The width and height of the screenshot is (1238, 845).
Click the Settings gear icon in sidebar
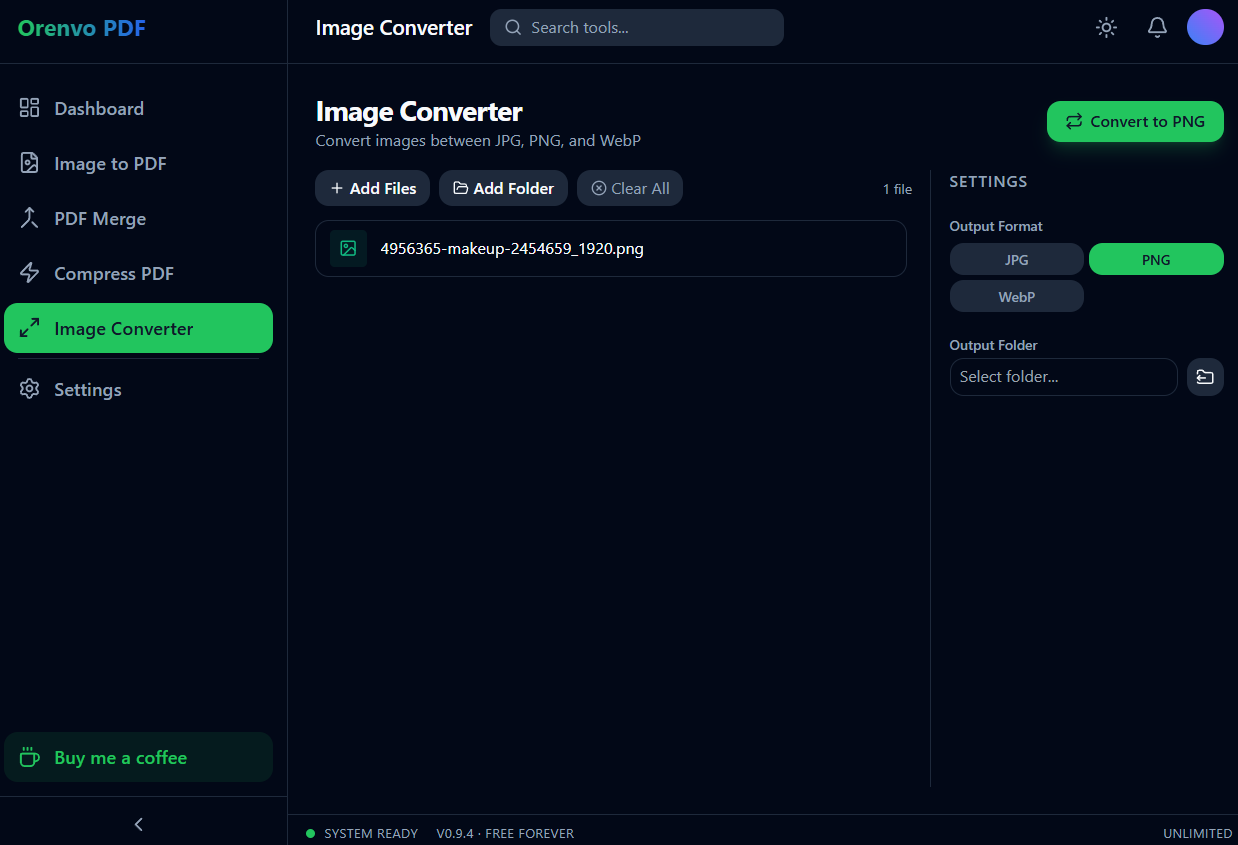(x=30, y=389)
